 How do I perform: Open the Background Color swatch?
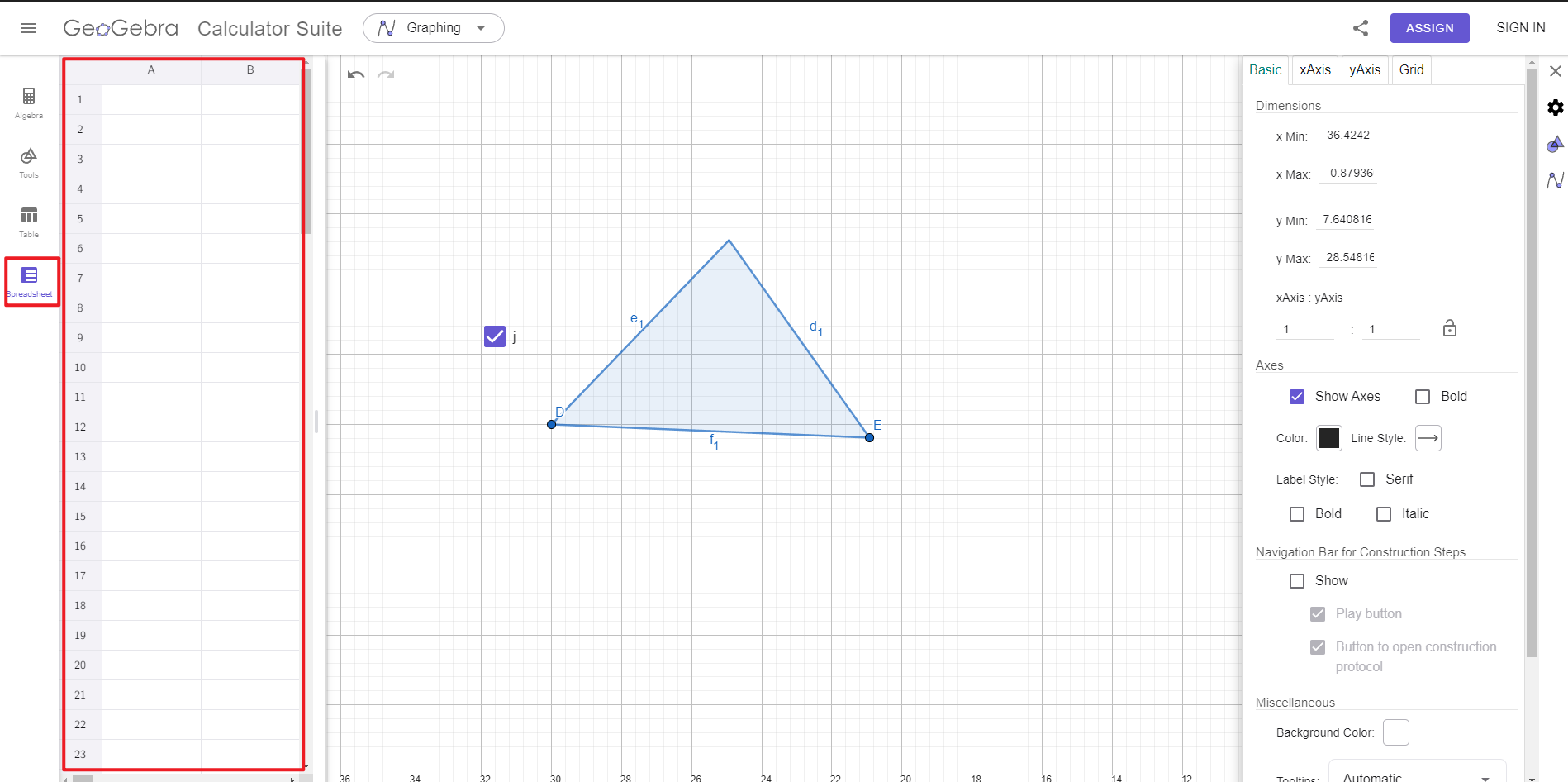pyautogui.click(x=1395, y=732)
